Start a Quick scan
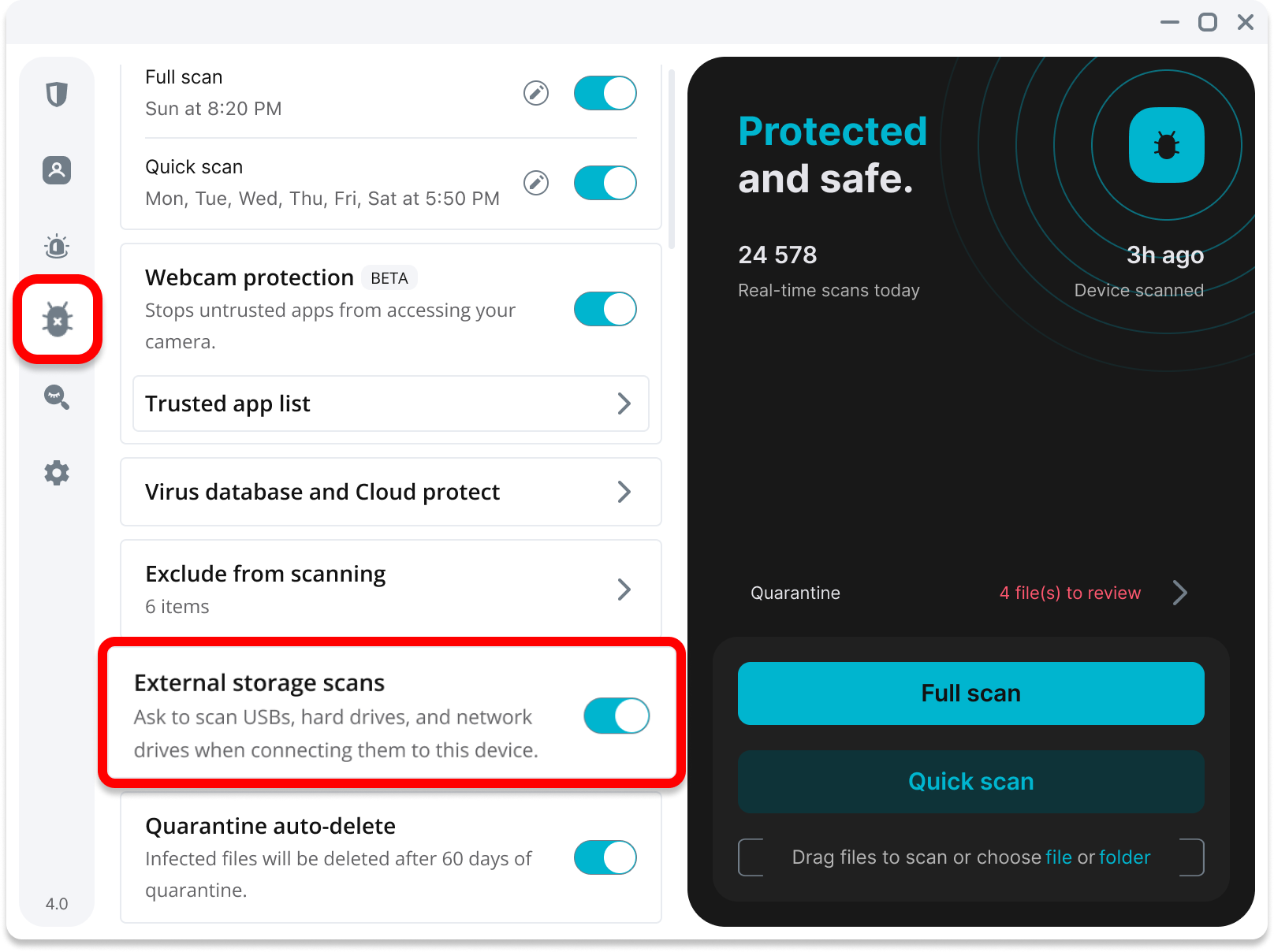Screen dimensions: 1274x952 tap(970, 782)
